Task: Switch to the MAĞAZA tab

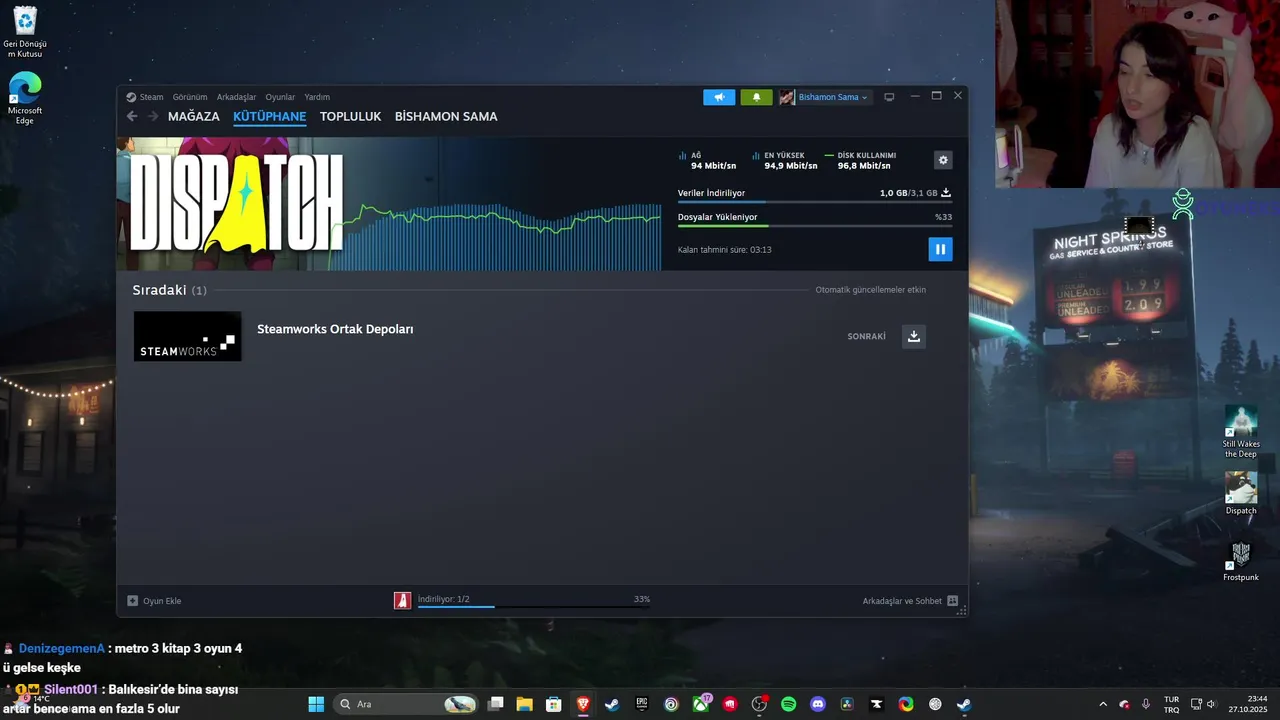Action: [194, 116]
